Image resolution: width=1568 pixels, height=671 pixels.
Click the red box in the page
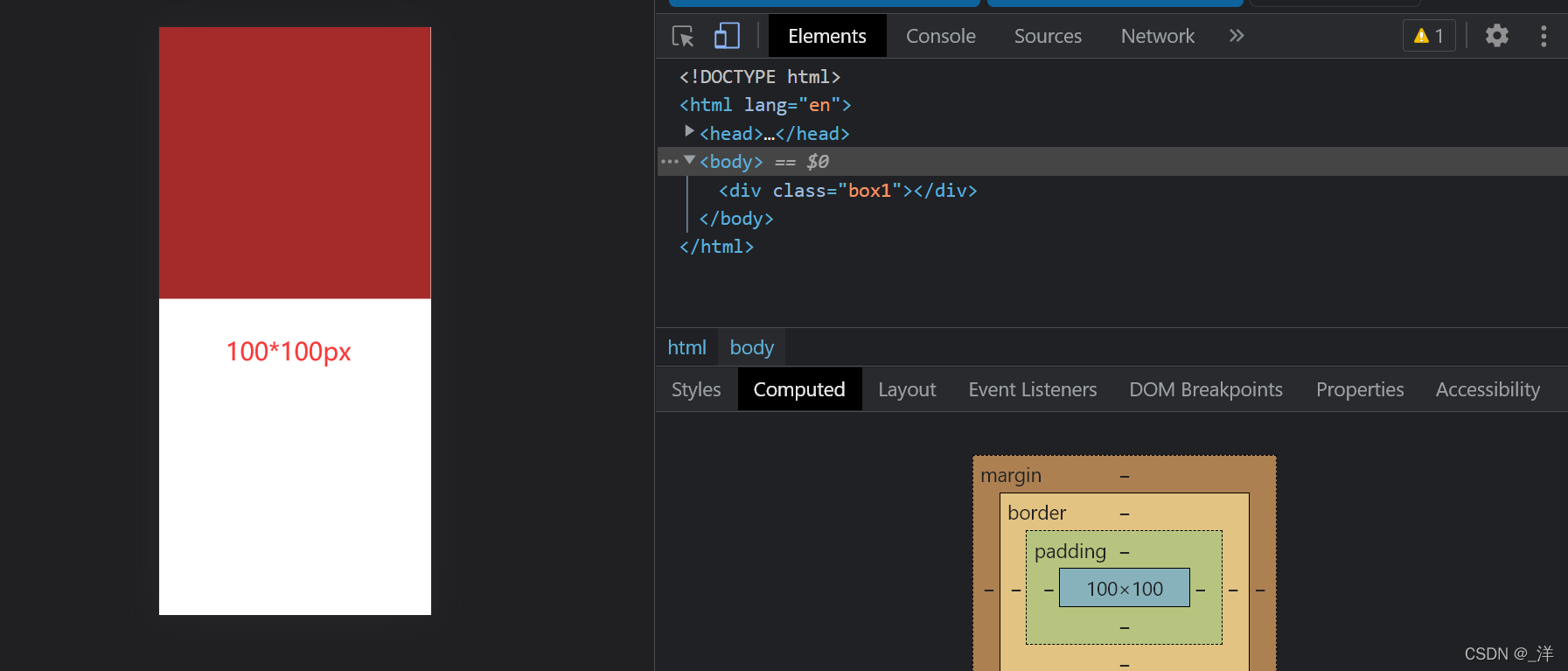tap(295, 163)
